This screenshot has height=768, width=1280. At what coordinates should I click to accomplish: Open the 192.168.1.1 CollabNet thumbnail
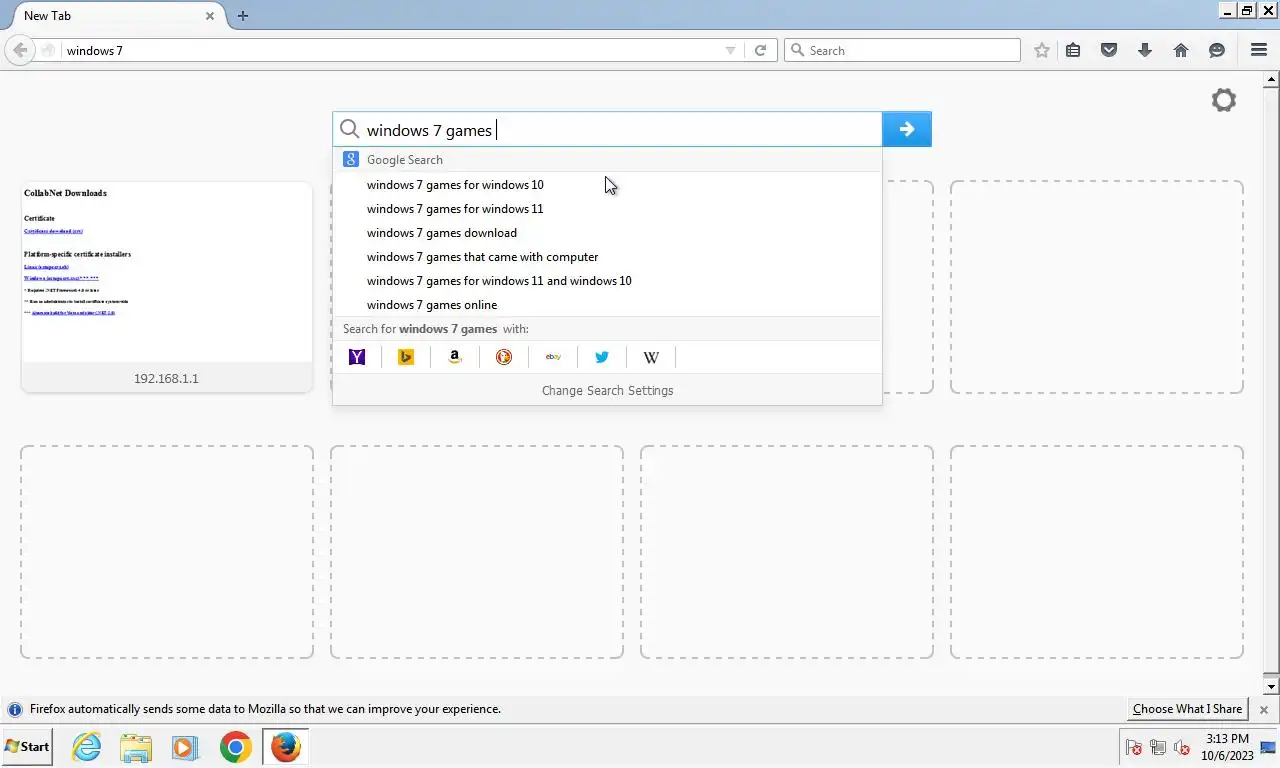(166, 286)
